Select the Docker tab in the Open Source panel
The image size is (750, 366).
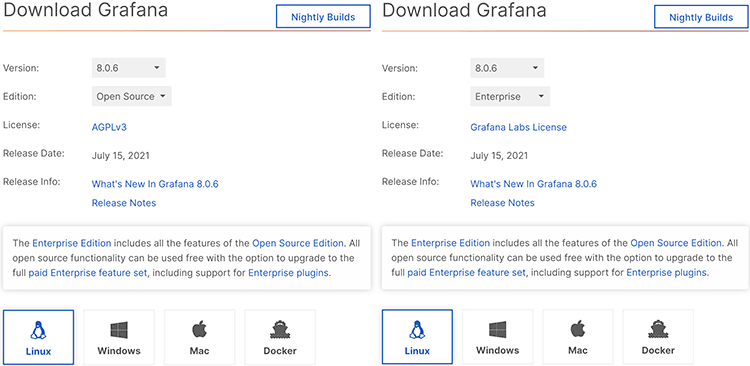click(x=280, y=337)
